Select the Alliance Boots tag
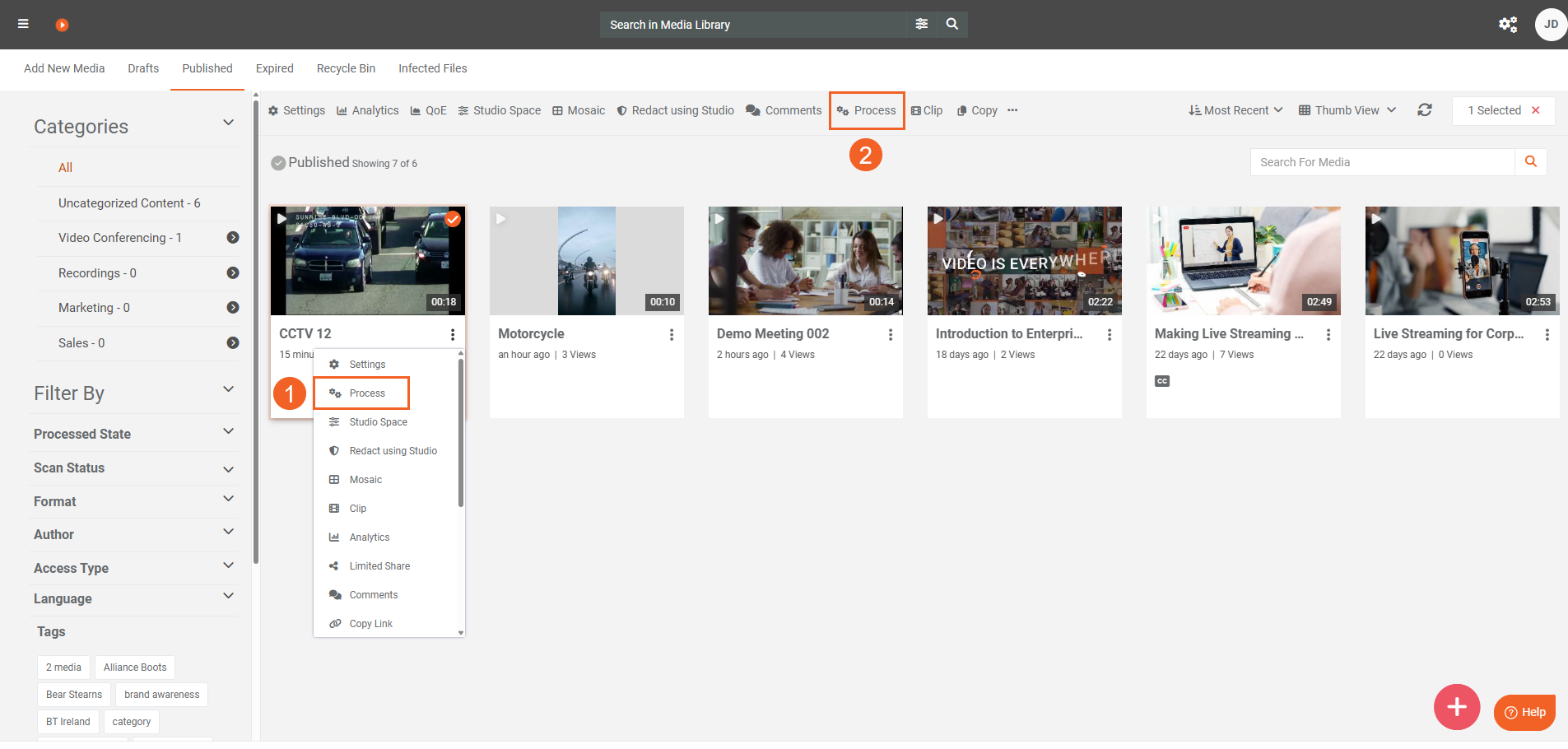The width and height of the screenshot is (1568, 749). click(135, 668)
